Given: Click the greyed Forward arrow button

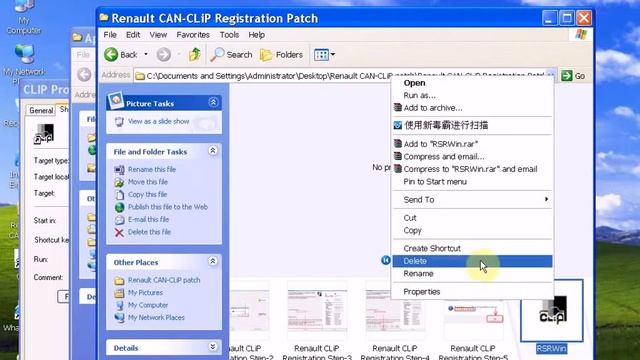Looking at the screenshot, I should pos(164,54).
